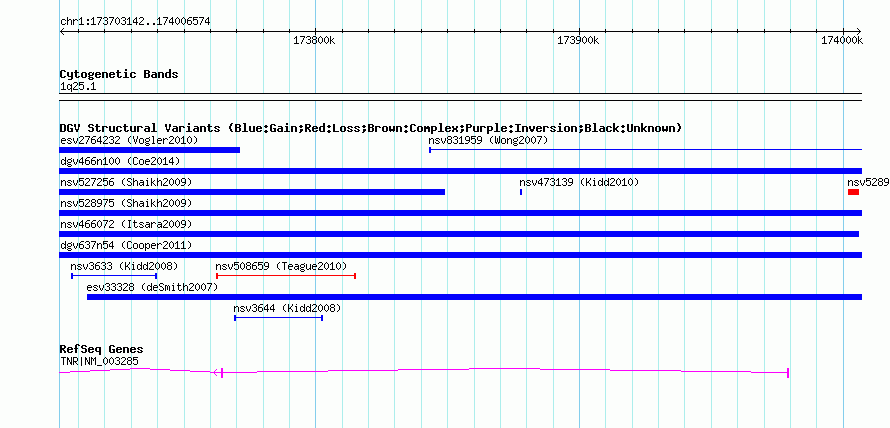The image size is (890, 428).
Task: Open the nsv466072 (Itsara2009) label
Action: (x=126, y=224)
